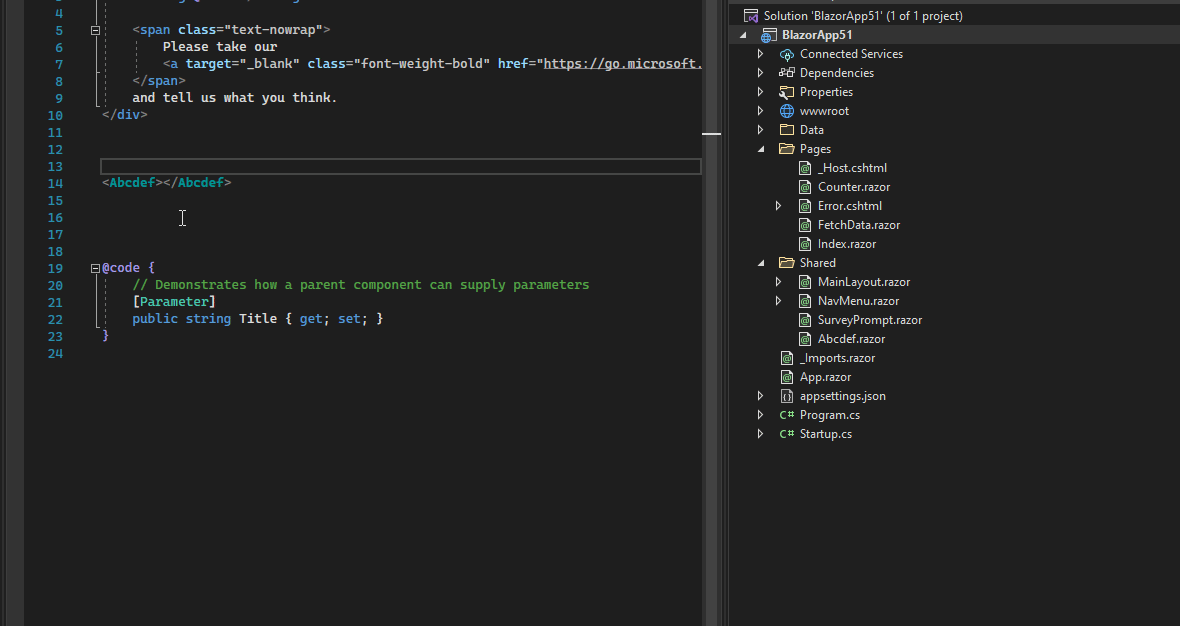Expand Error.cshtml nested files
The width and height of the screenshot is (1180, 626).
pyautogui.click(x=778, y=205)
